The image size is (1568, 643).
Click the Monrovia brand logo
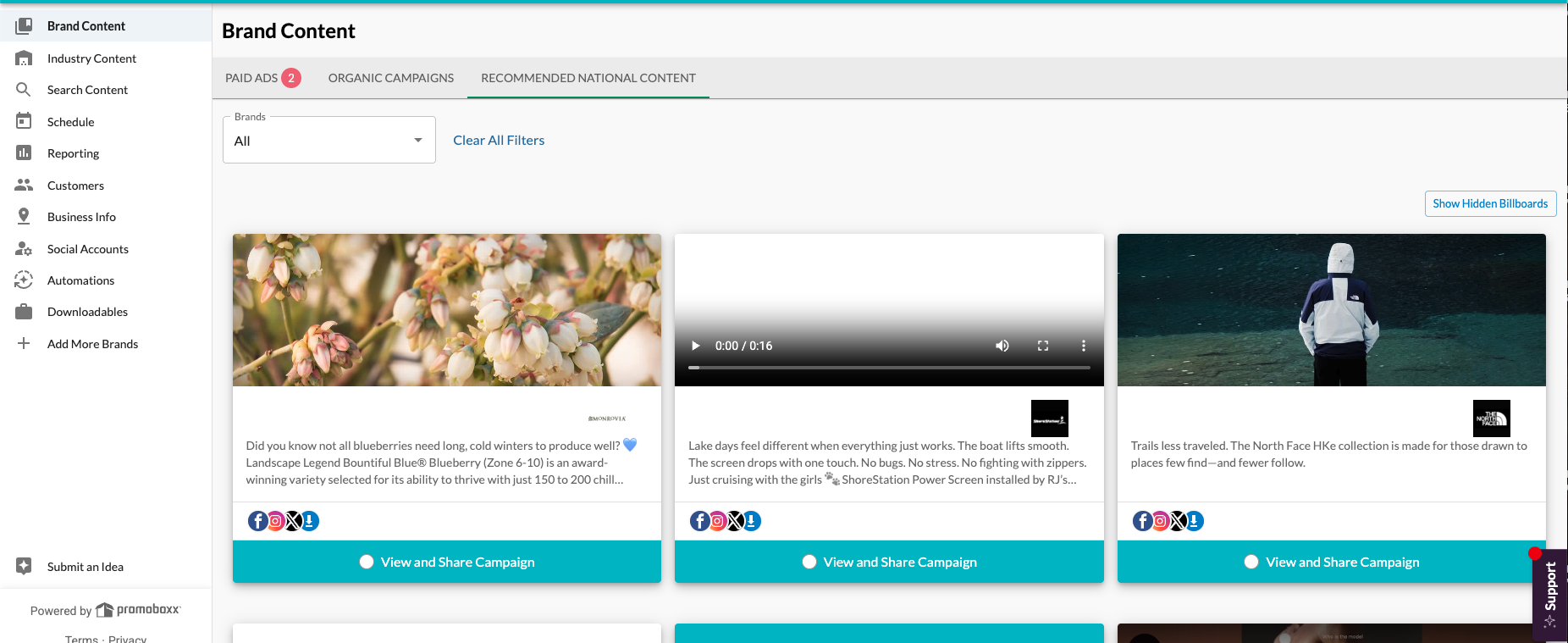(x=607, y=419)
